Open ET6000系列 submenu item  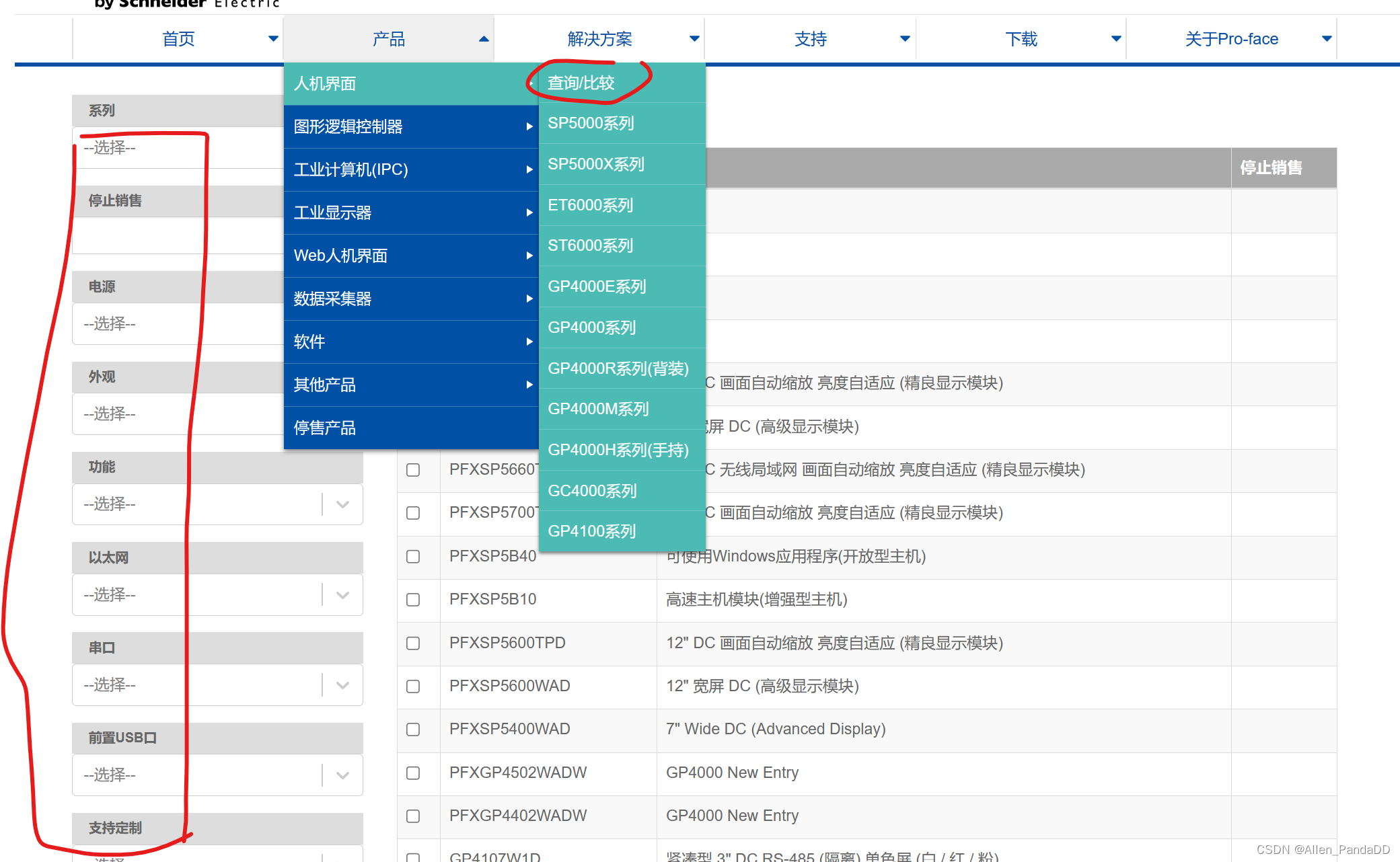click(x=622, y=205)
